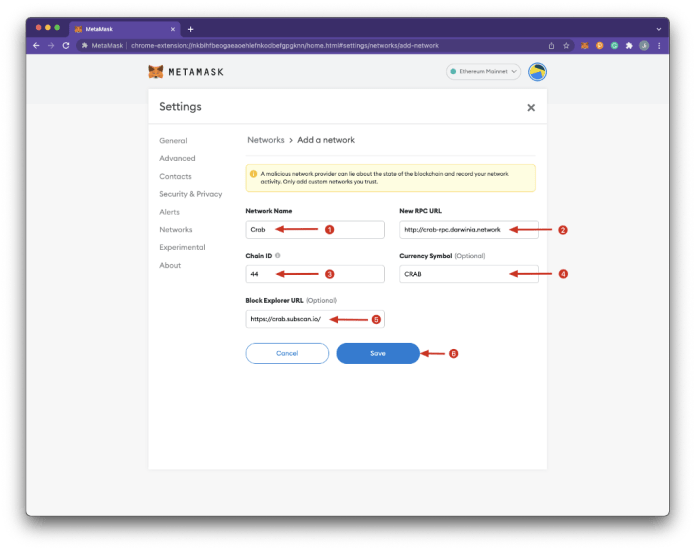Click the MetaMask tab title
This screenshot has height=550, width=695.
coord(99,29)
